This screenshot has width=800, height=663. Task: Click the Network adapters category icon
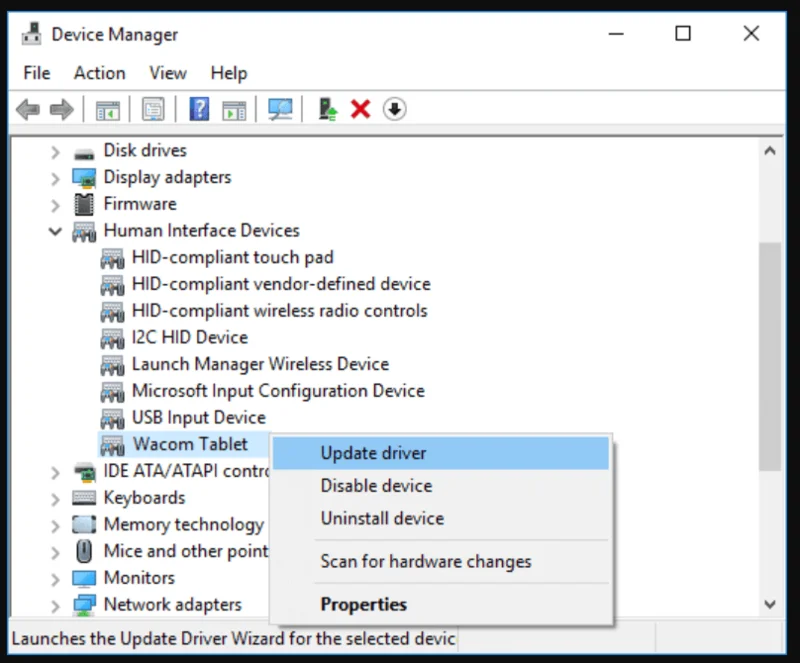(x=84, y=605)
